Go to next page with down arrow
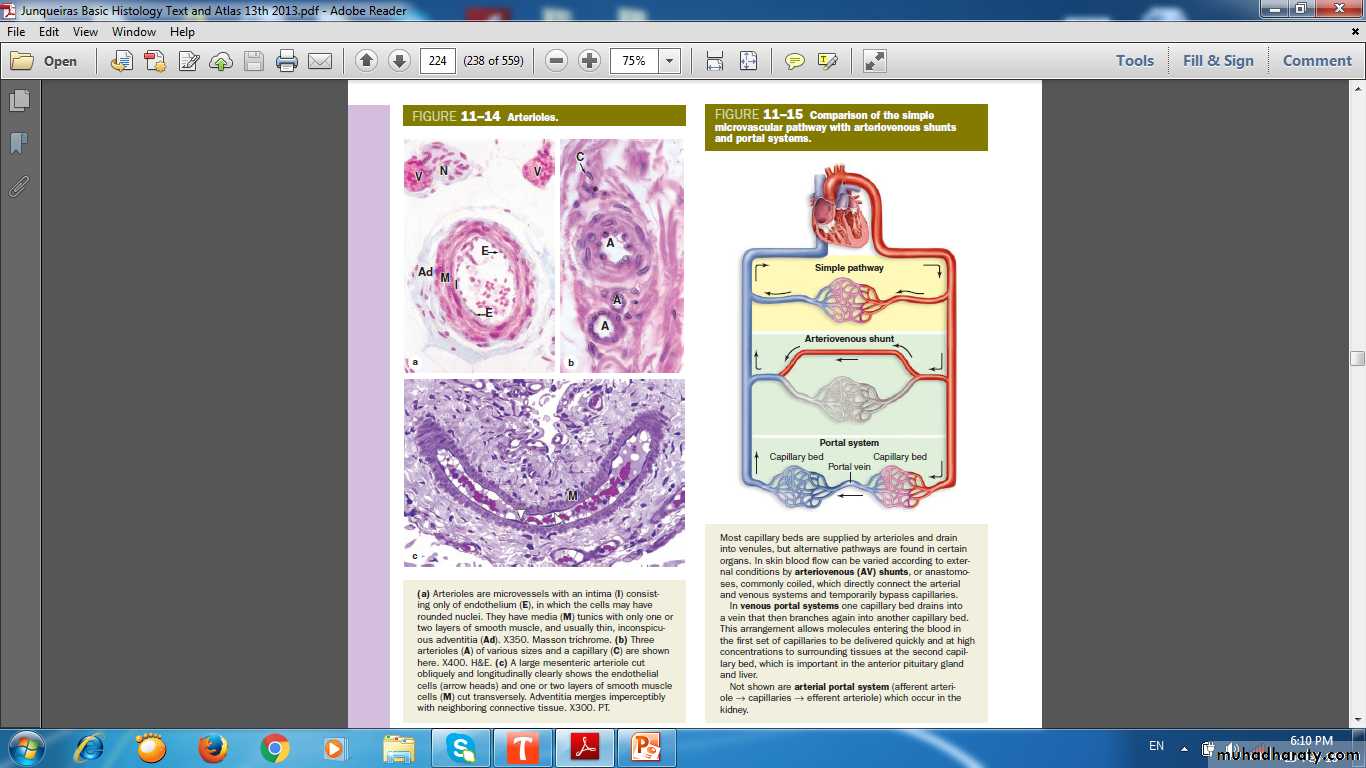The height and width of the screenshot is (768, 1366). coord(399,61)
